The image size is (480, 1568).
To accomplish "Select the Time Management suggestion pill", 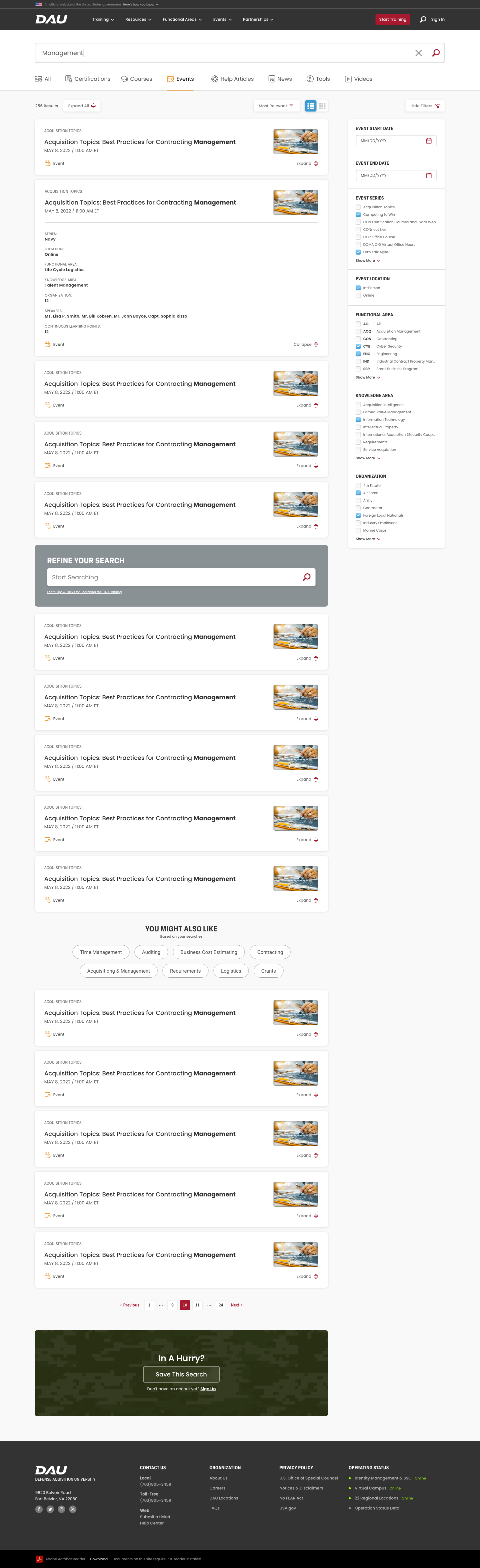I will tap(101, 952).
